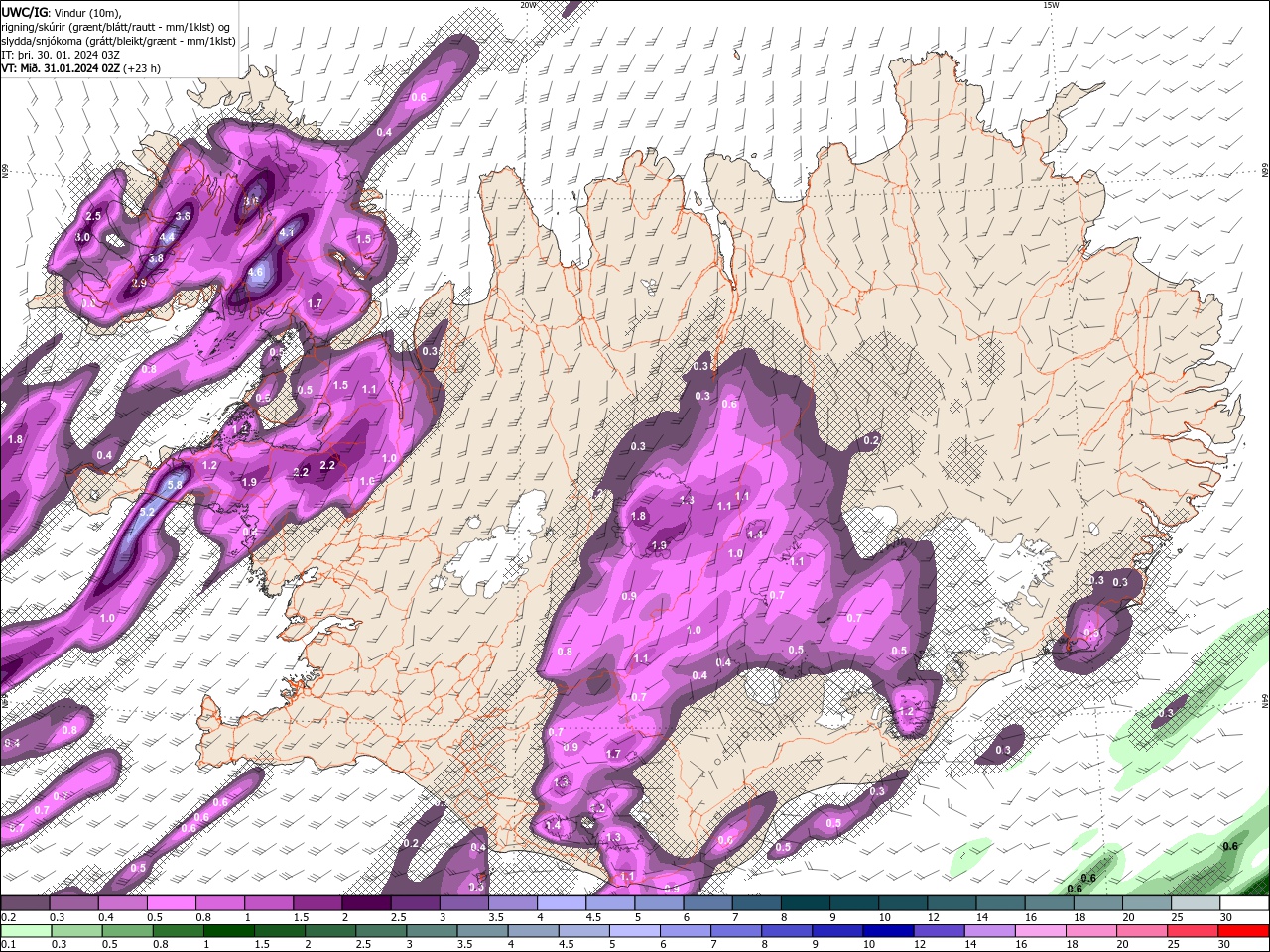Choose the gray-teal 3 swatch in lower scale
This screenshot has width=1270, height=952.
click(x=431, y=931)
